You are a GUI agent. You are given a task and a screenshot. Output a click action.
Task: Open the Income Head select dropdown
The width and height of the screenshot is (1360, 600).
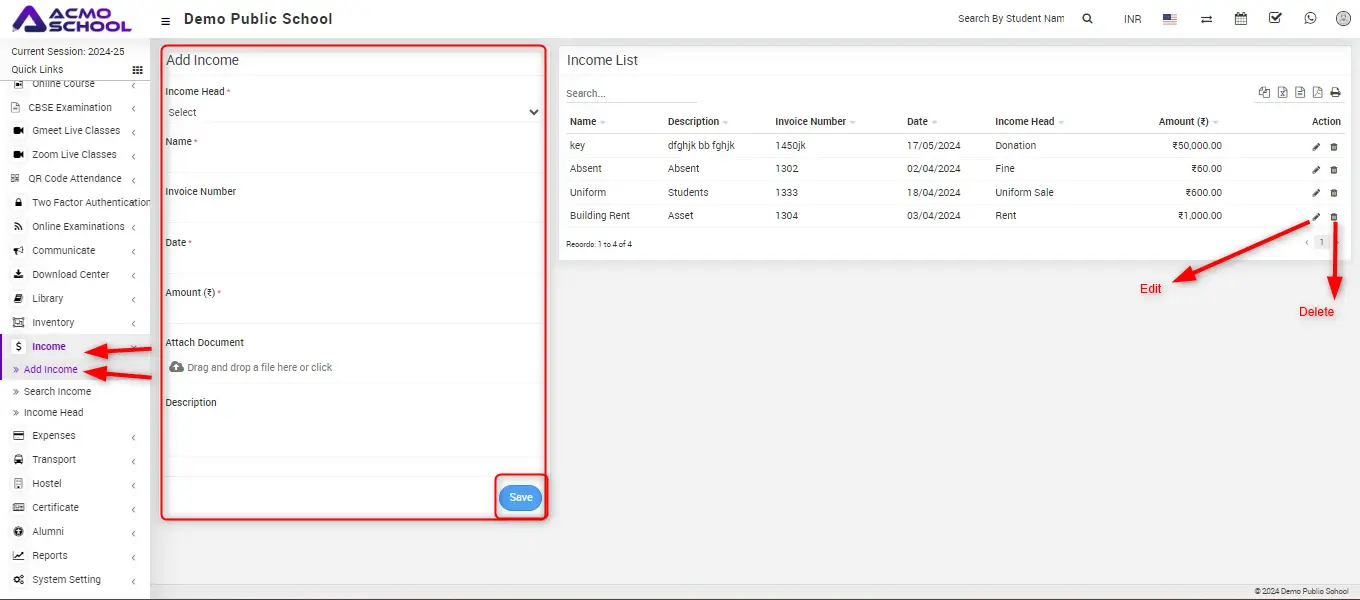tap(352, 113)
